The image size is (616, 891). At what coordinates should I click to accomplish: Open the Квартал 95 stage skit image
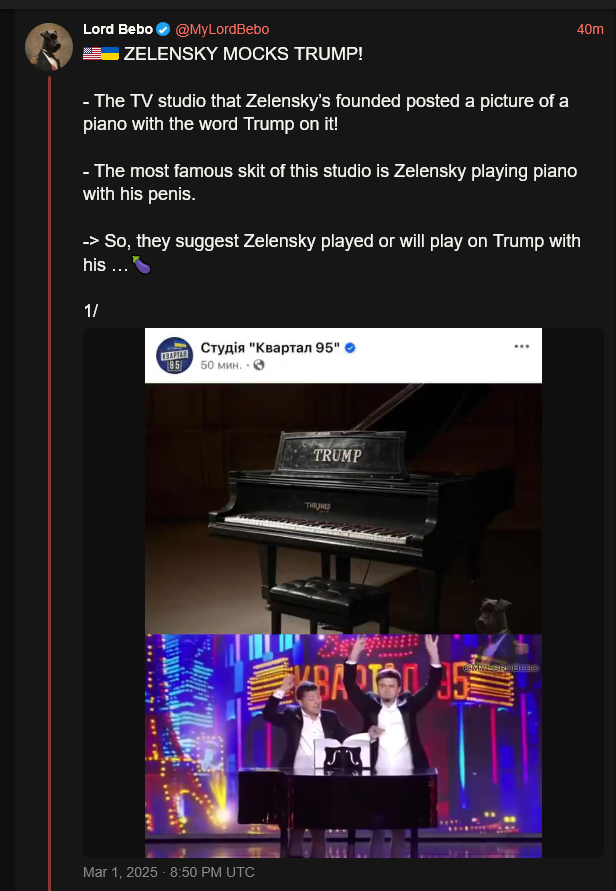click(x=343, y=746)
